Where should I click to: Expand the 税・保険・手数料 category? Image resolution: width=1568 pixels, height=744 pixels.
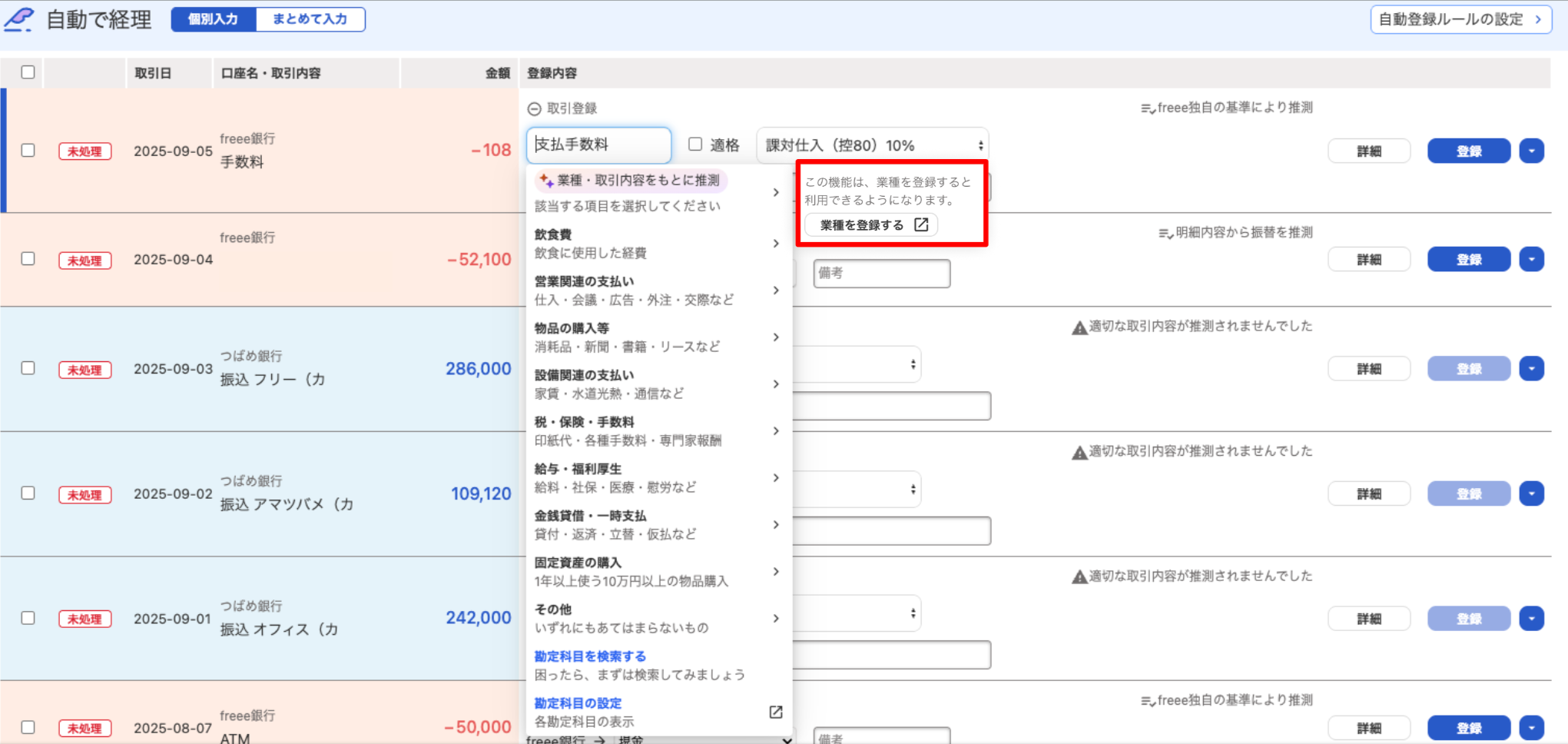[x=658, y=431]
